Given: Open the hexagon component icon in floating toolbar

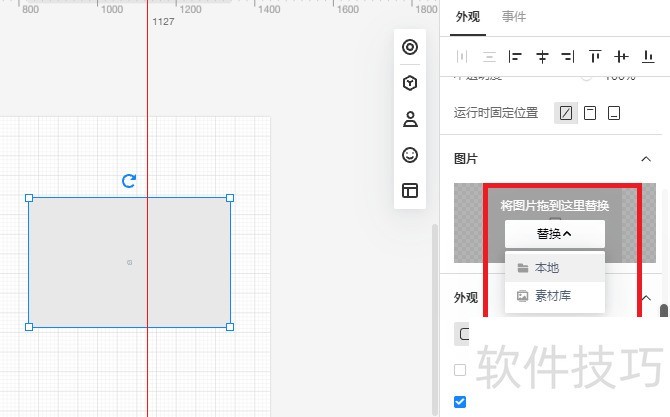Looking at the screenshot, I should click(x=410, y=83).
